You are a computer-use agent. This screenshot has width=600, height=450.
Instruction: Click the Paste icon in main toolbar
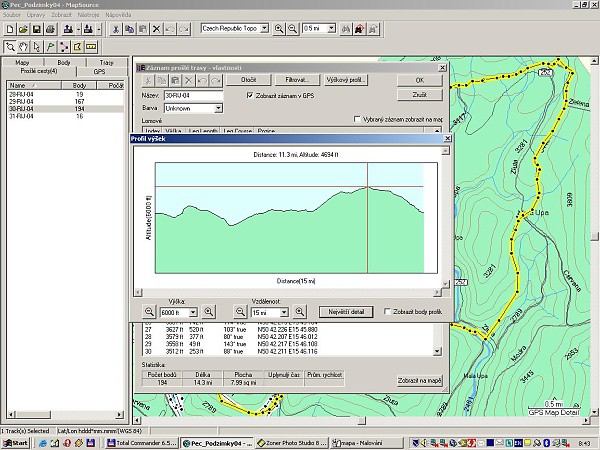click(143, 29)
